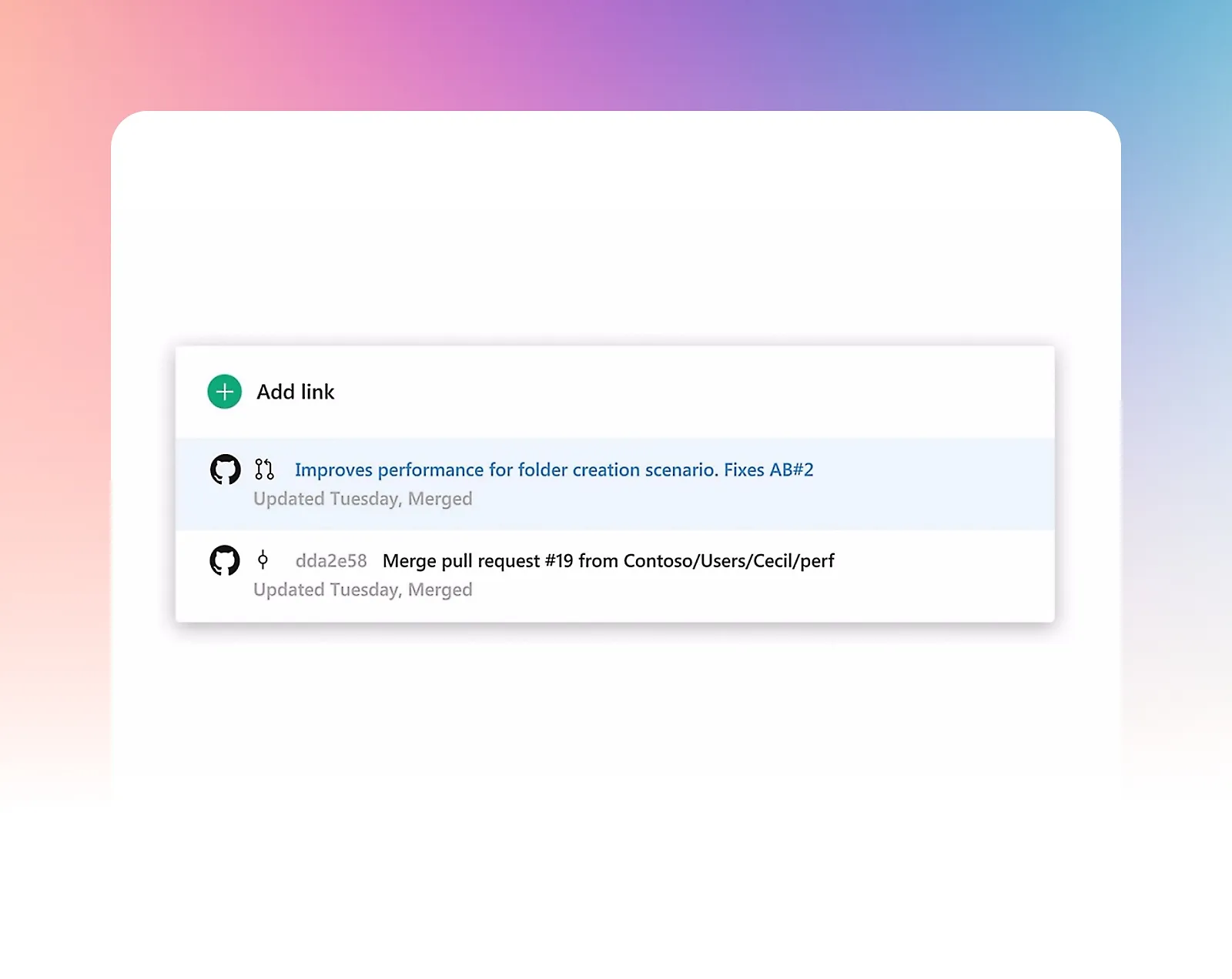Click the Contoso/Users/Cecil/perf branch text
The width and height of the screenshot is (1232, 979).
[x=729, y=561]
